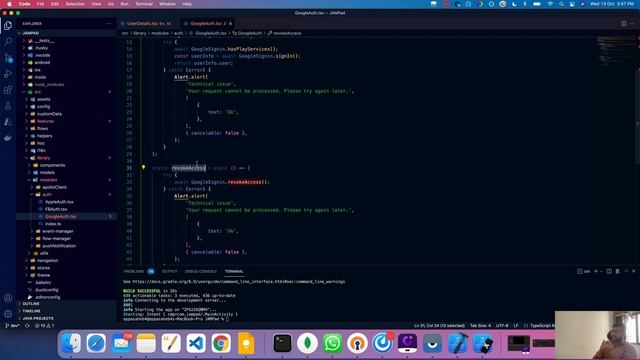Click the sync changes status bar icon
The image size is (640, 360).
point(27,326)
